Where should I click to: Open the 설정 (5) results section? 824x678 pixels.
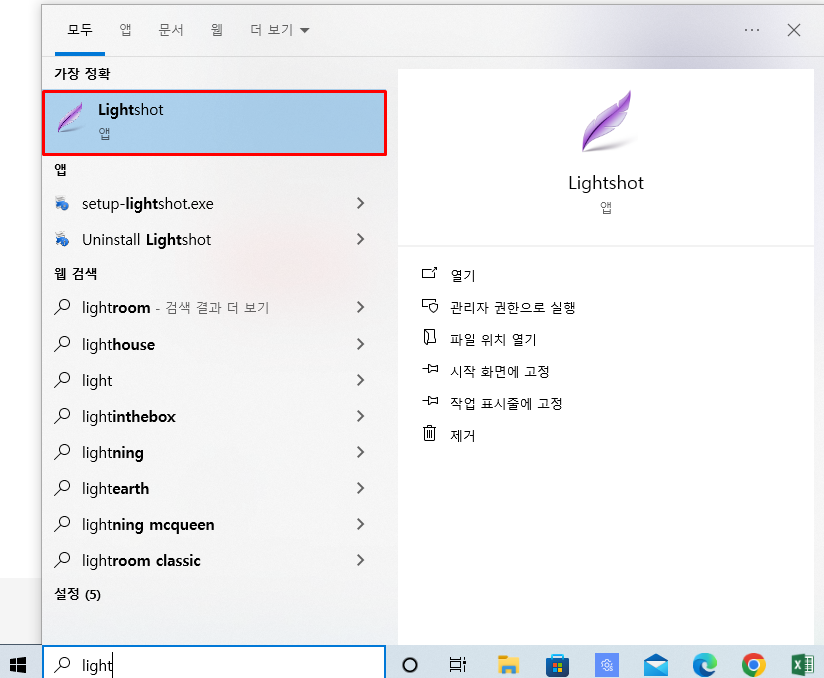click(78, 594)
